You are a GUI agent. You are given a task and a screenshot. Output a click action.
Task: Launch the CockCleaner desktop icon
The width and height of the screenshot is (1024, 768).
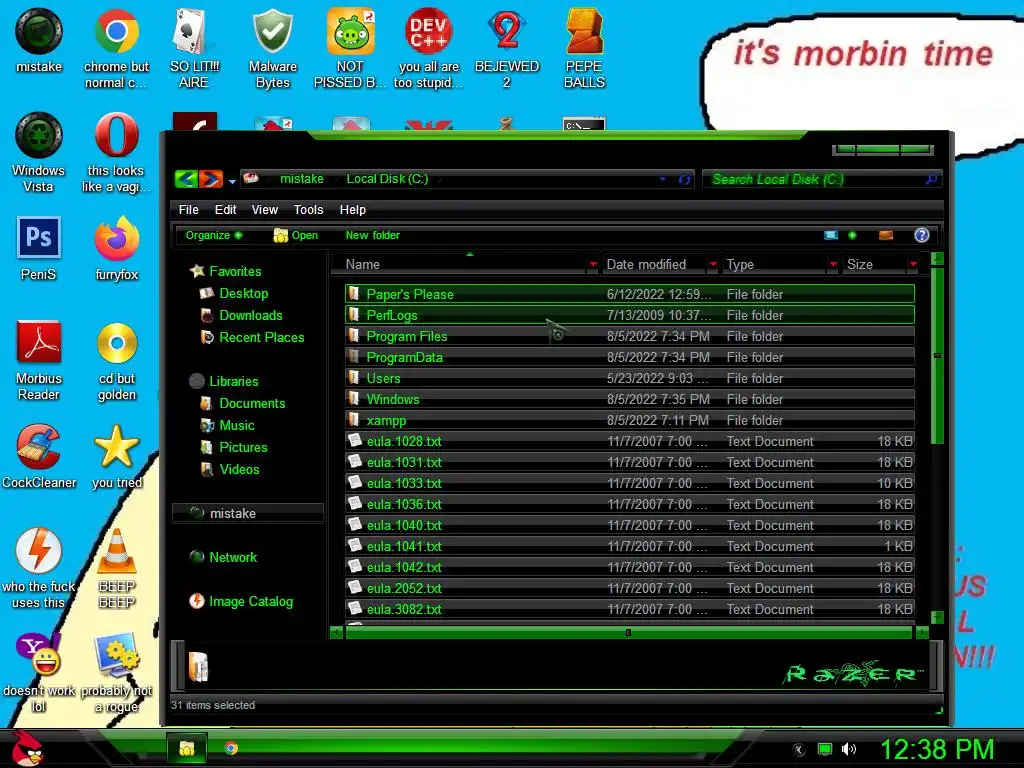click(x=39, y=456)
